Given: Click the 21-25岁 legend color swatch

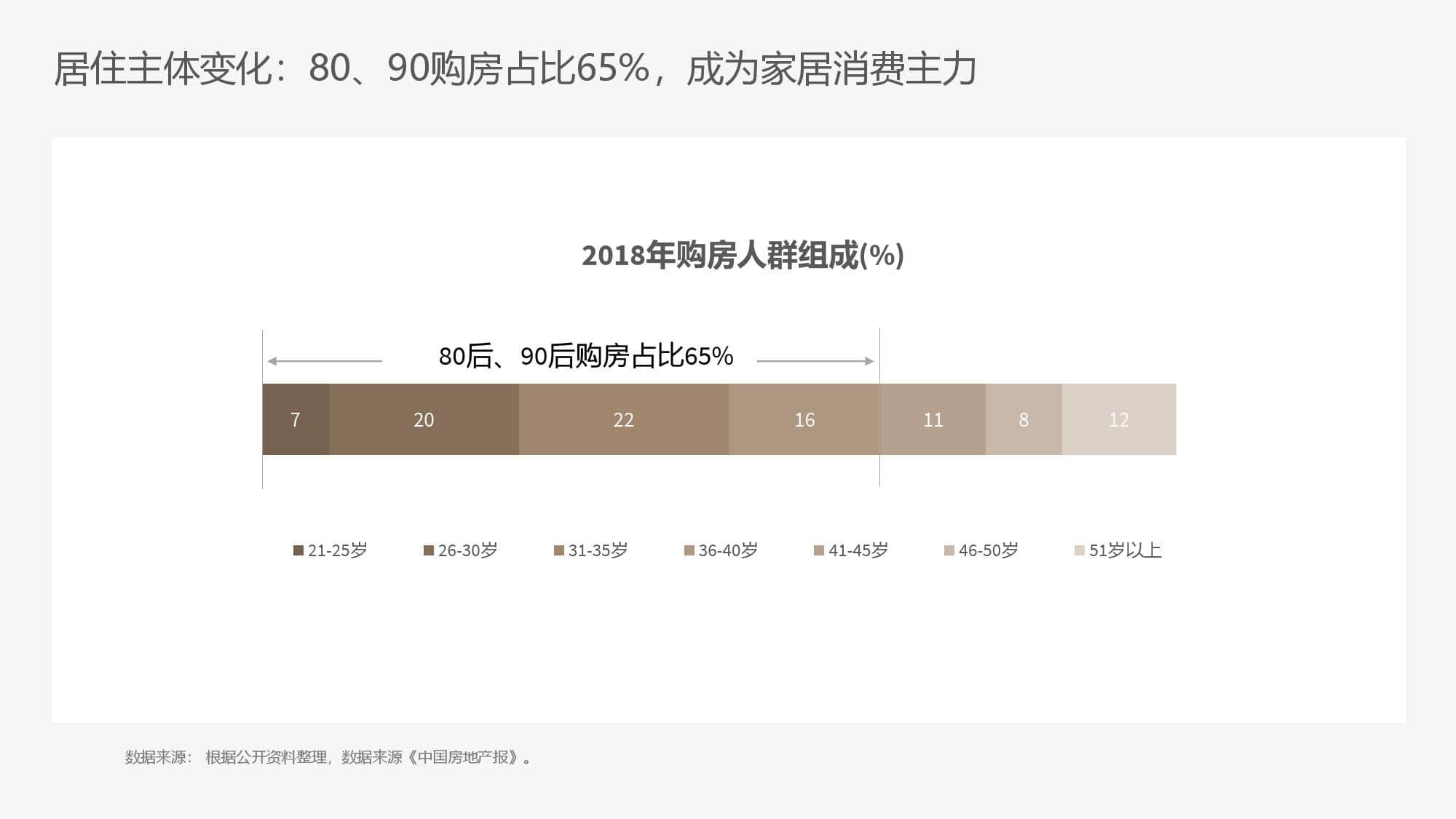Looking at the screenshot, I should 298,550.
